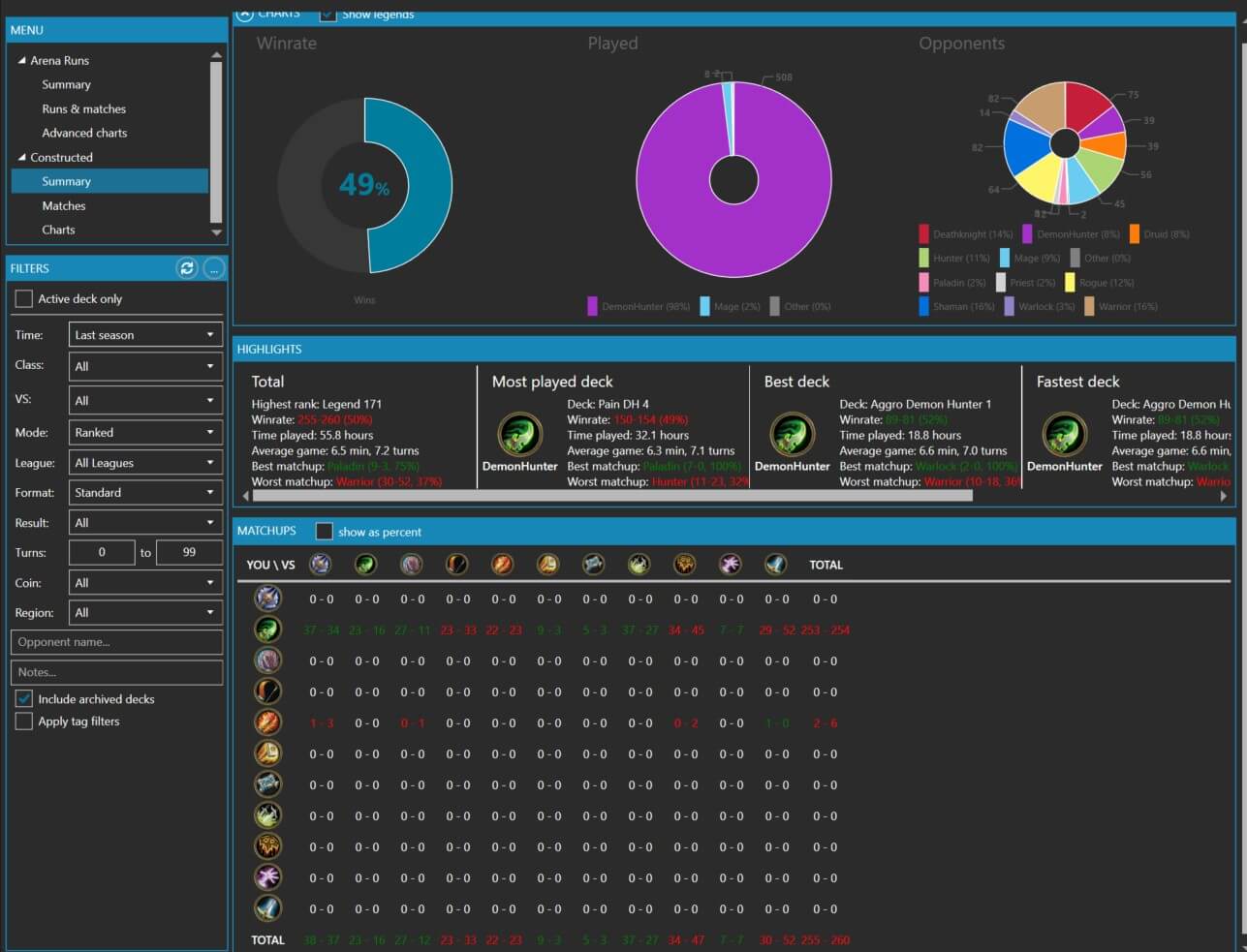Collapse the Charts section with the round arrow

pyautogui.click(x=244, y=15)
